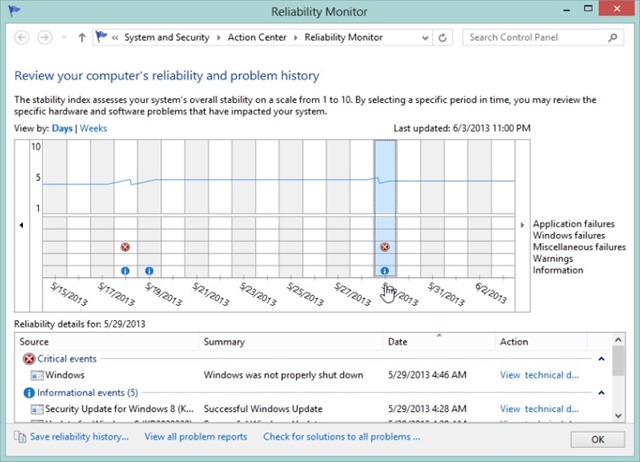
Task: View technical details for Windows shutdown event
Action: [539, 376]
